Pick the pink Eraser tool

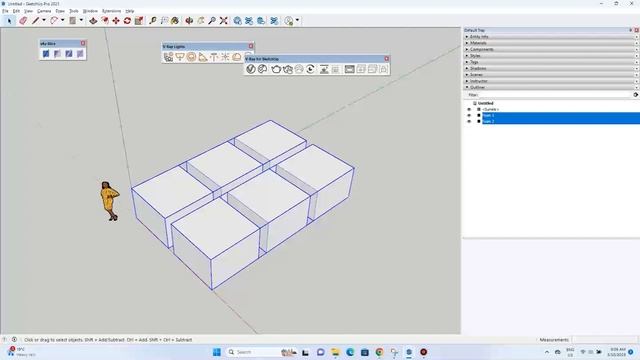(x=23, y=20)
